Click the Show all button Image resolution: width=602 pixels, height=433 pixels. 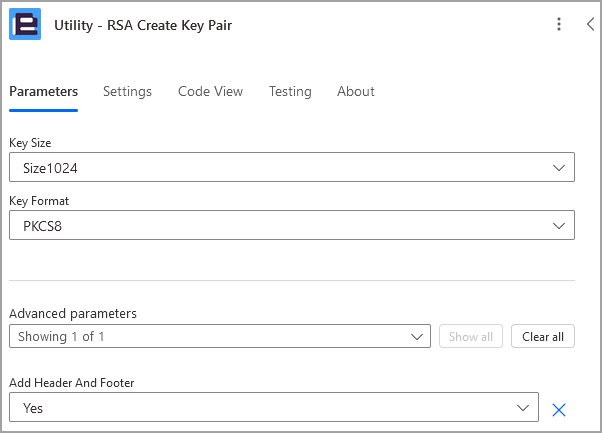[470, 337]
